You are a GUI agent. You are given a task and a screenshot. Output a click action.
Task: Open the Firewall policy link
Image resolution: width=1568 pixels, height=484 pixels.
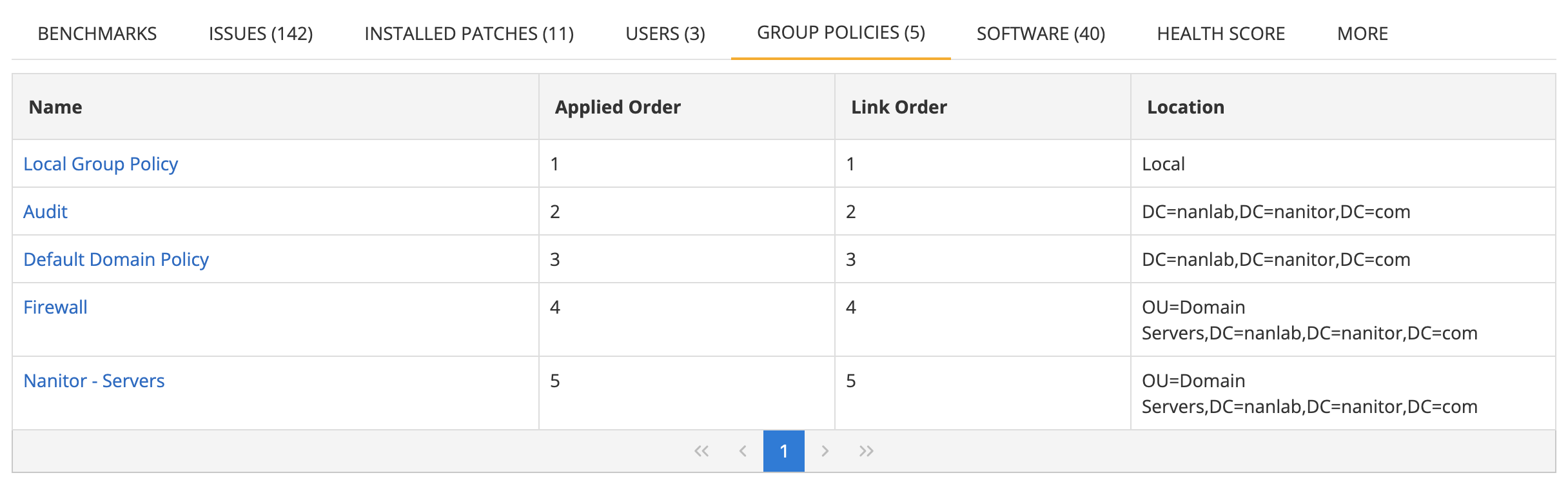point(55,307)
